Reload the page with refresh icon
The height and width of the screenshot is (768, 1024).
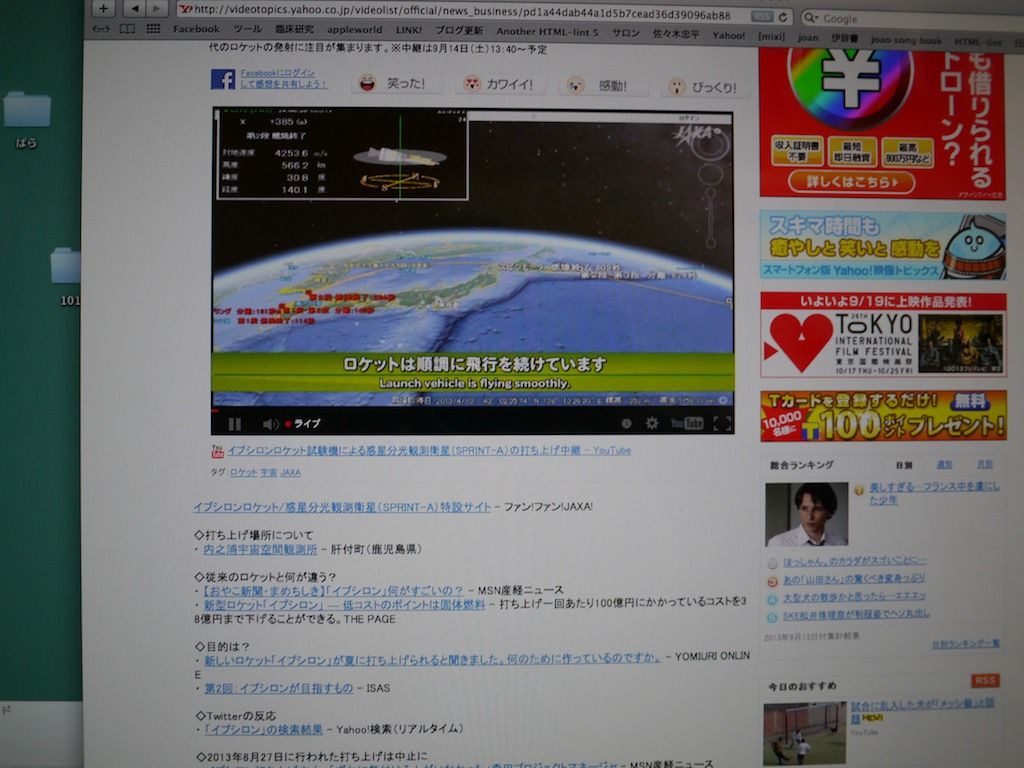782,17
